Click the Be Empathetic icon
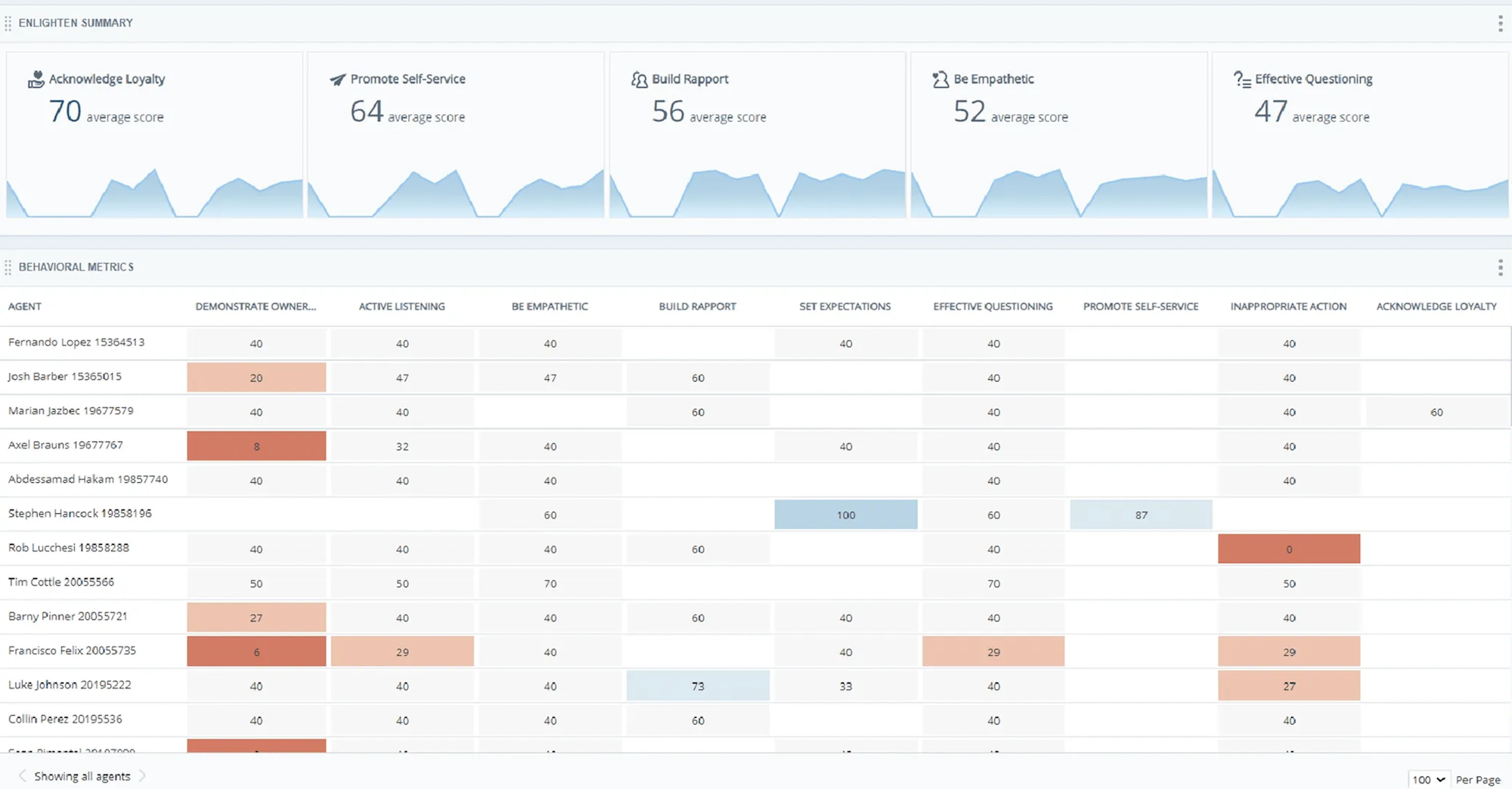The image size is (1512, 789). pos(940,79)
